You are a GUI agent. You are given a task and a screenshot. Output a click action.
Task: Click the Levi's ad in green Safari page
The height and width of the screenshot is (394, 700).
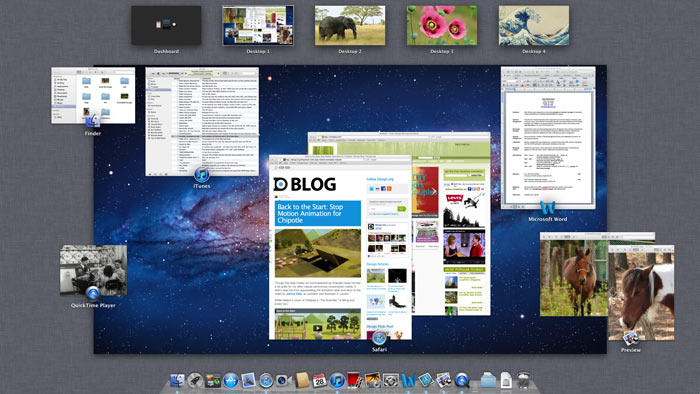click(x=464, y=210)
